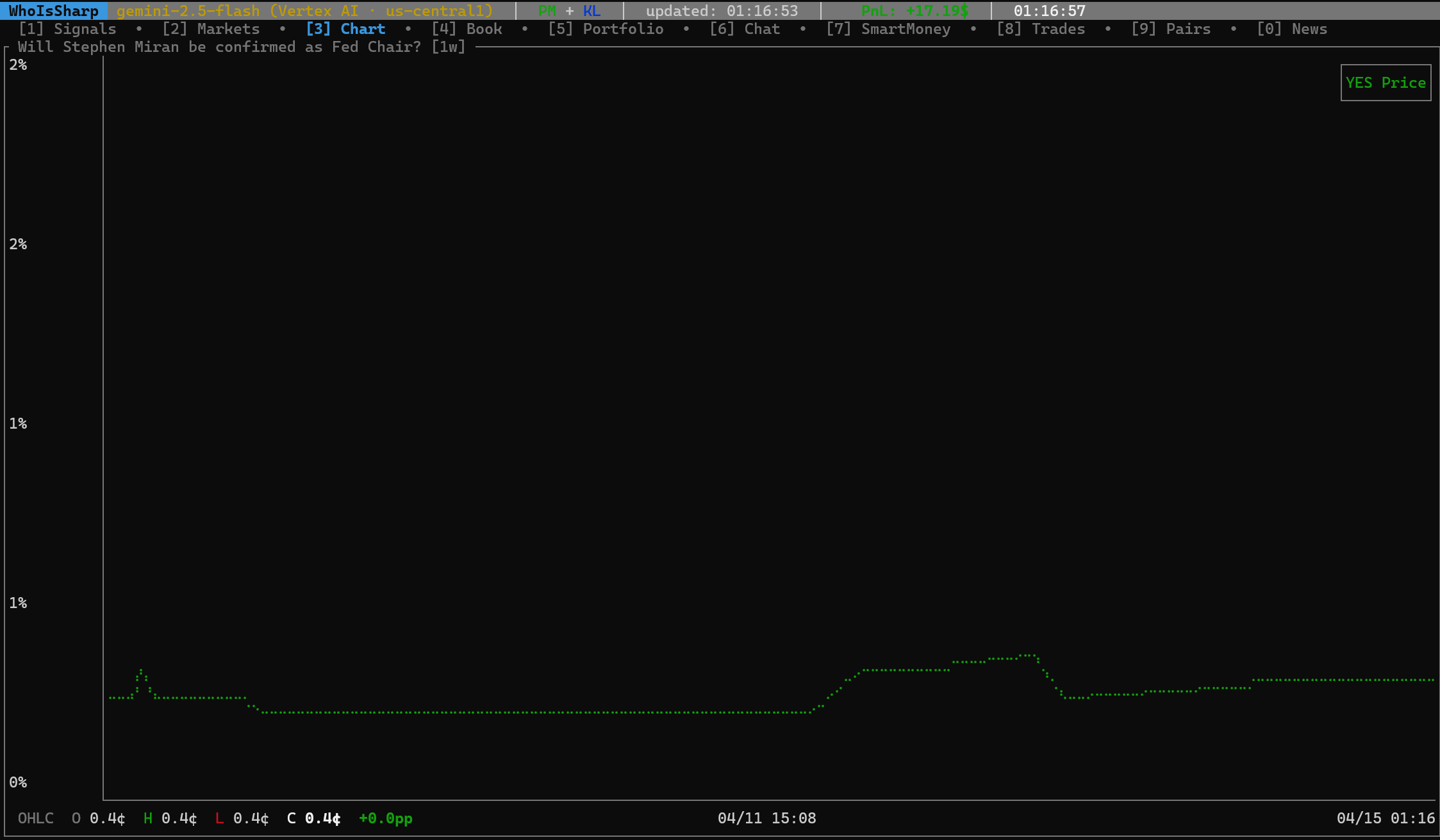Click the PnL +17.19$ status

(914, 11)
